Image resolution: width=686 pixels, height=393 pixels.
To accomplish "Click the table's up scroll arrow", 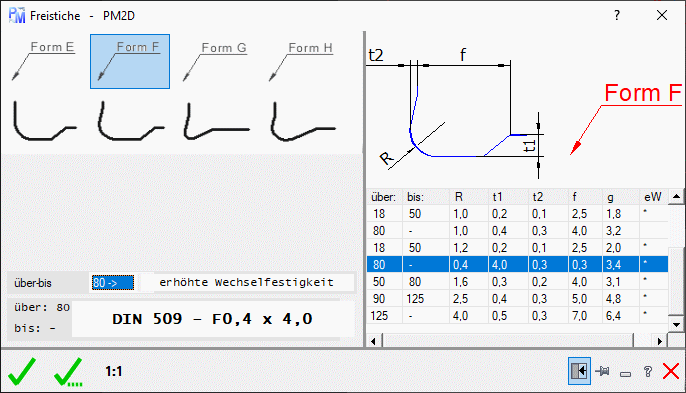I will [676, 196].
